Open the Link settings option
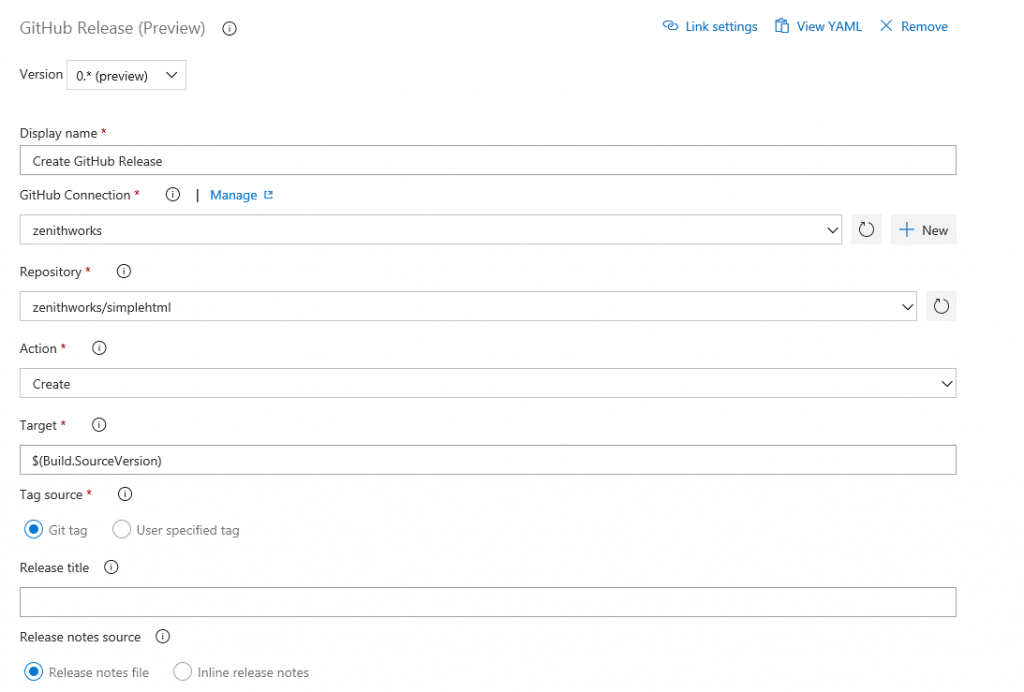This screenshot has width=1024, height=692. click(x=710, y=26)
